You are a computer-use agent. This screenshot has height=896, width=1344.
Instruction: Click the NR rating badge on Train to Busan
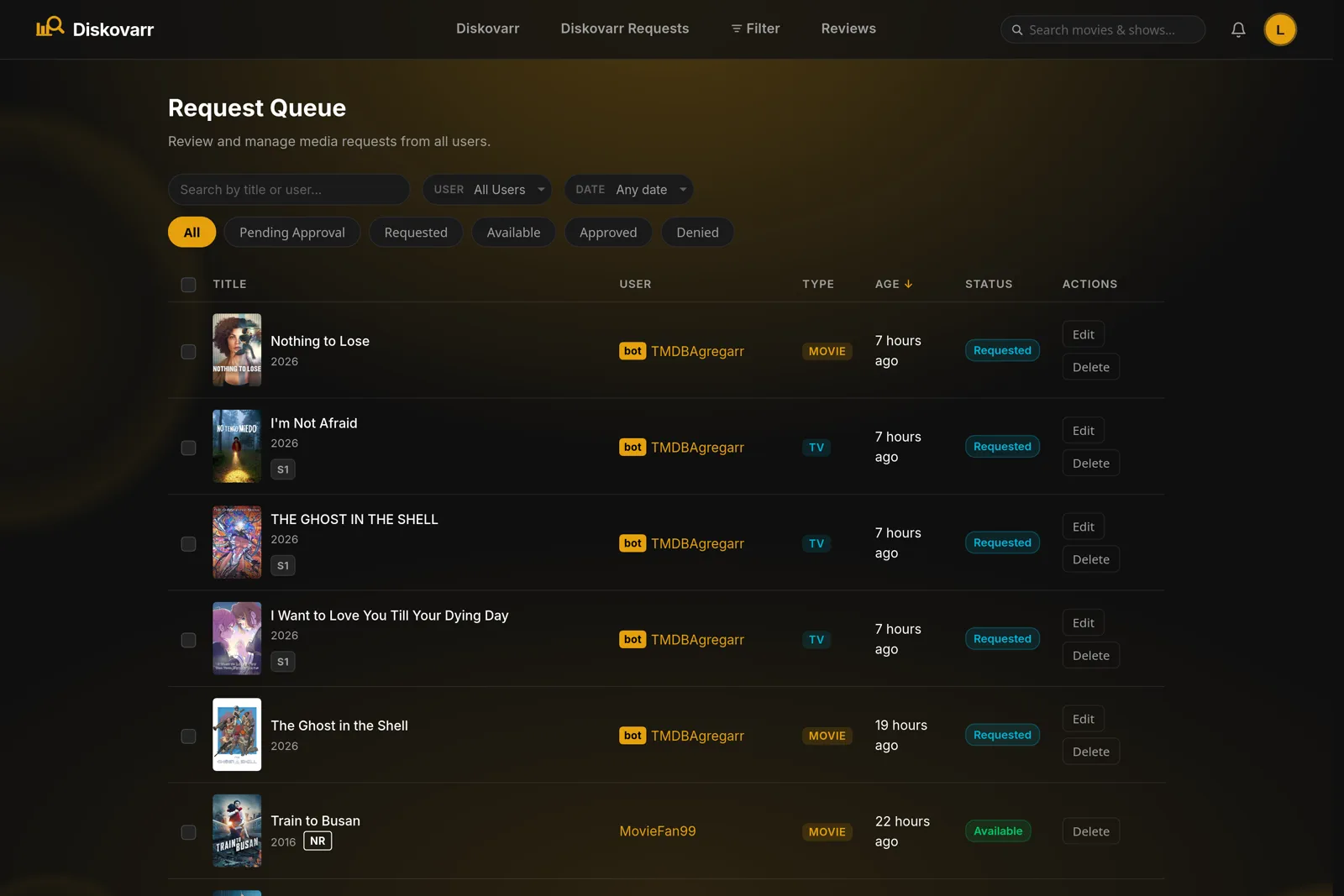point(318,841)
